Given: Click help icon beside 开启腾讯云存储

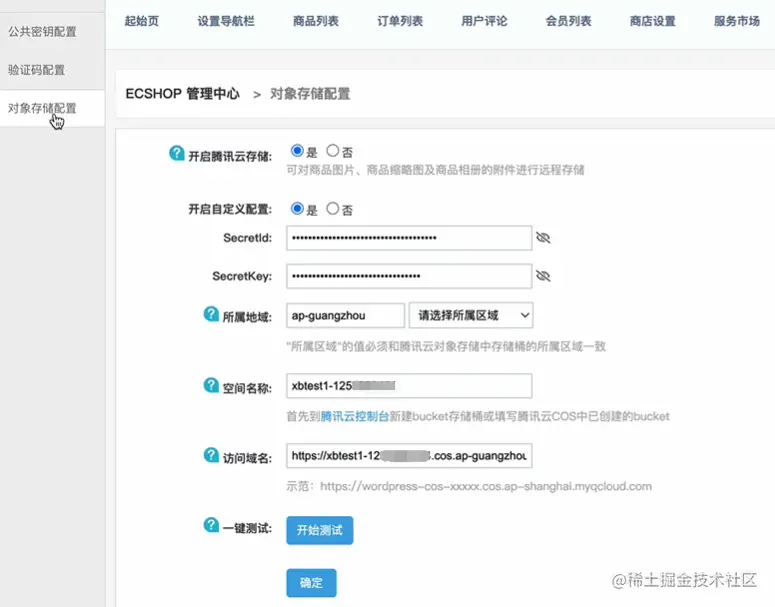Looking at the screenshot, I should pyautogui.click(x=176, y=153).
